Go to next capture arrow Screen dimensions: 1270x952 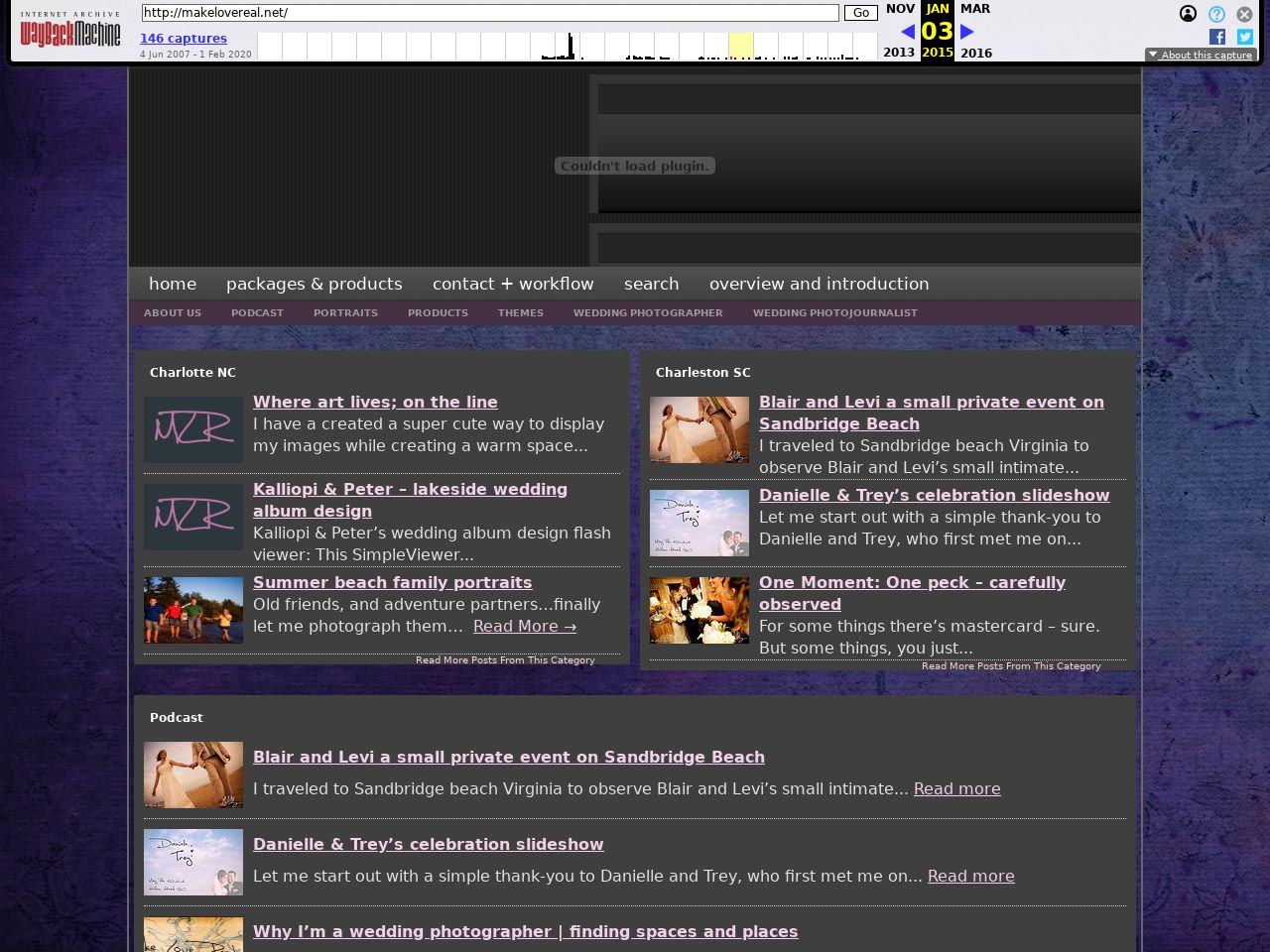[x=966, y=32]
